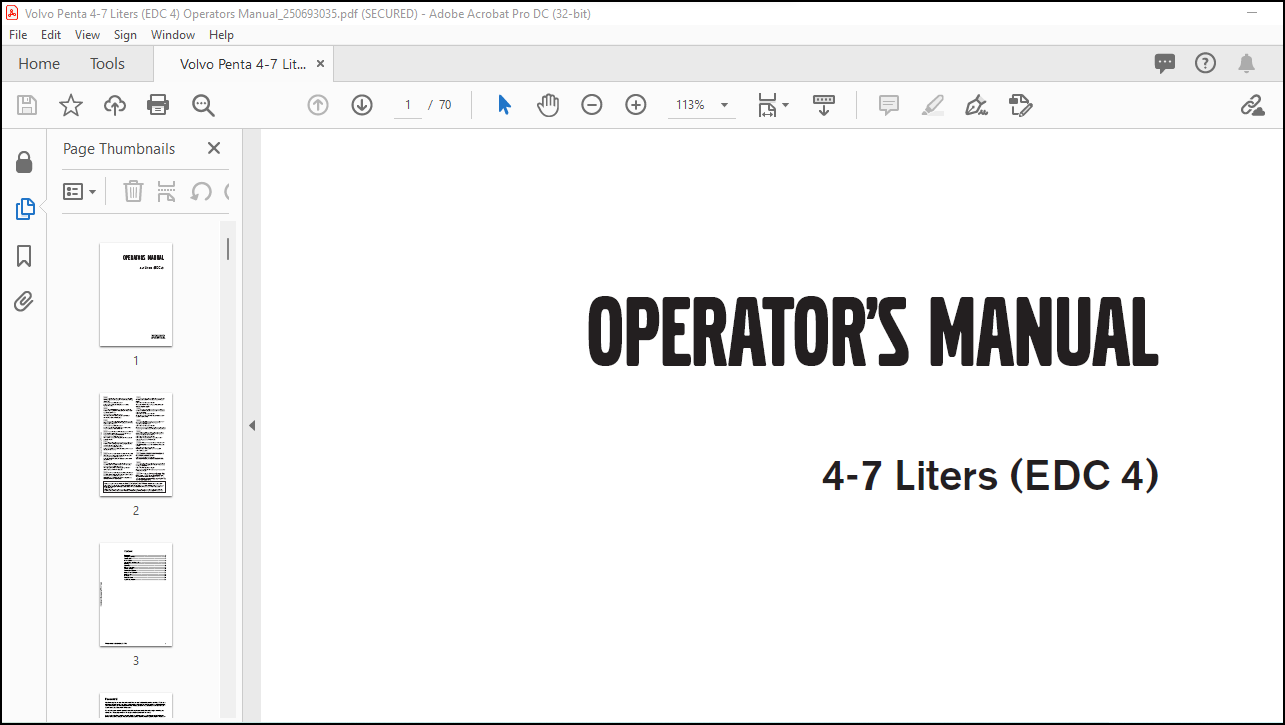Collapse the navigation pane arrow
This screenshot has height=725, width=1285.
(252, 425)
